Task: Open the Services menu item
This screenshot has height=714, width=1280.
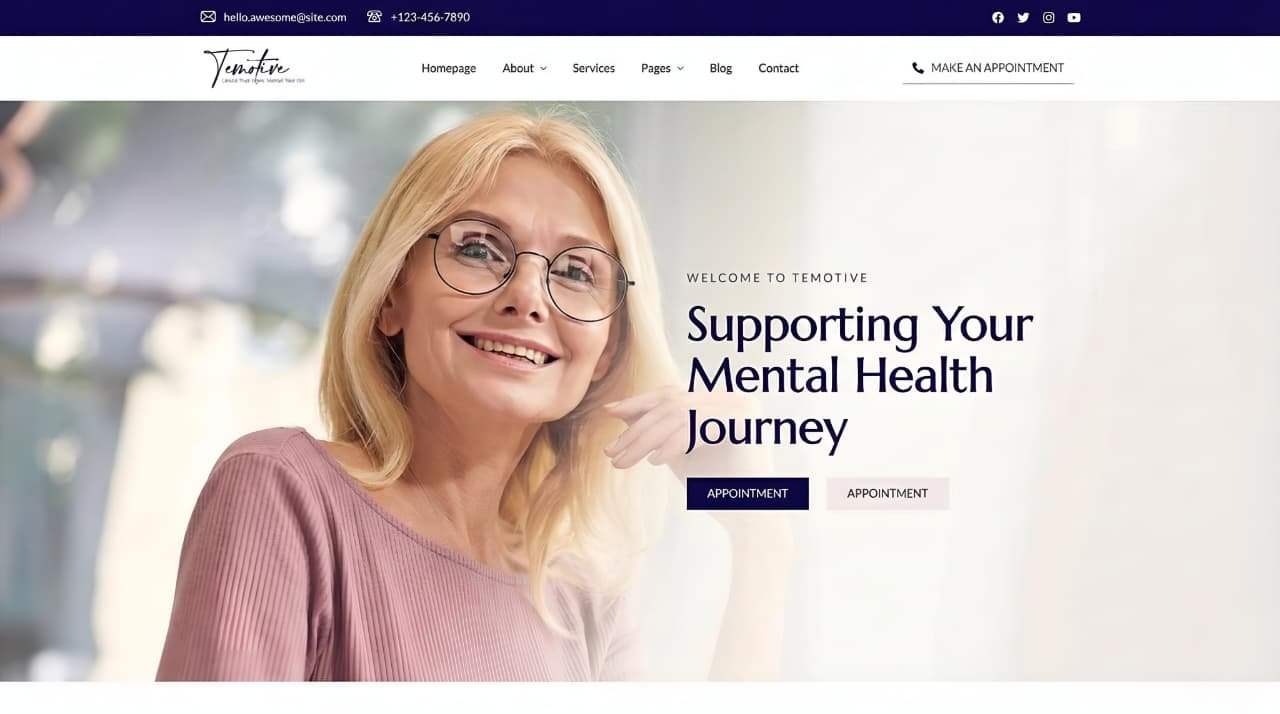Action: (594, 68)
